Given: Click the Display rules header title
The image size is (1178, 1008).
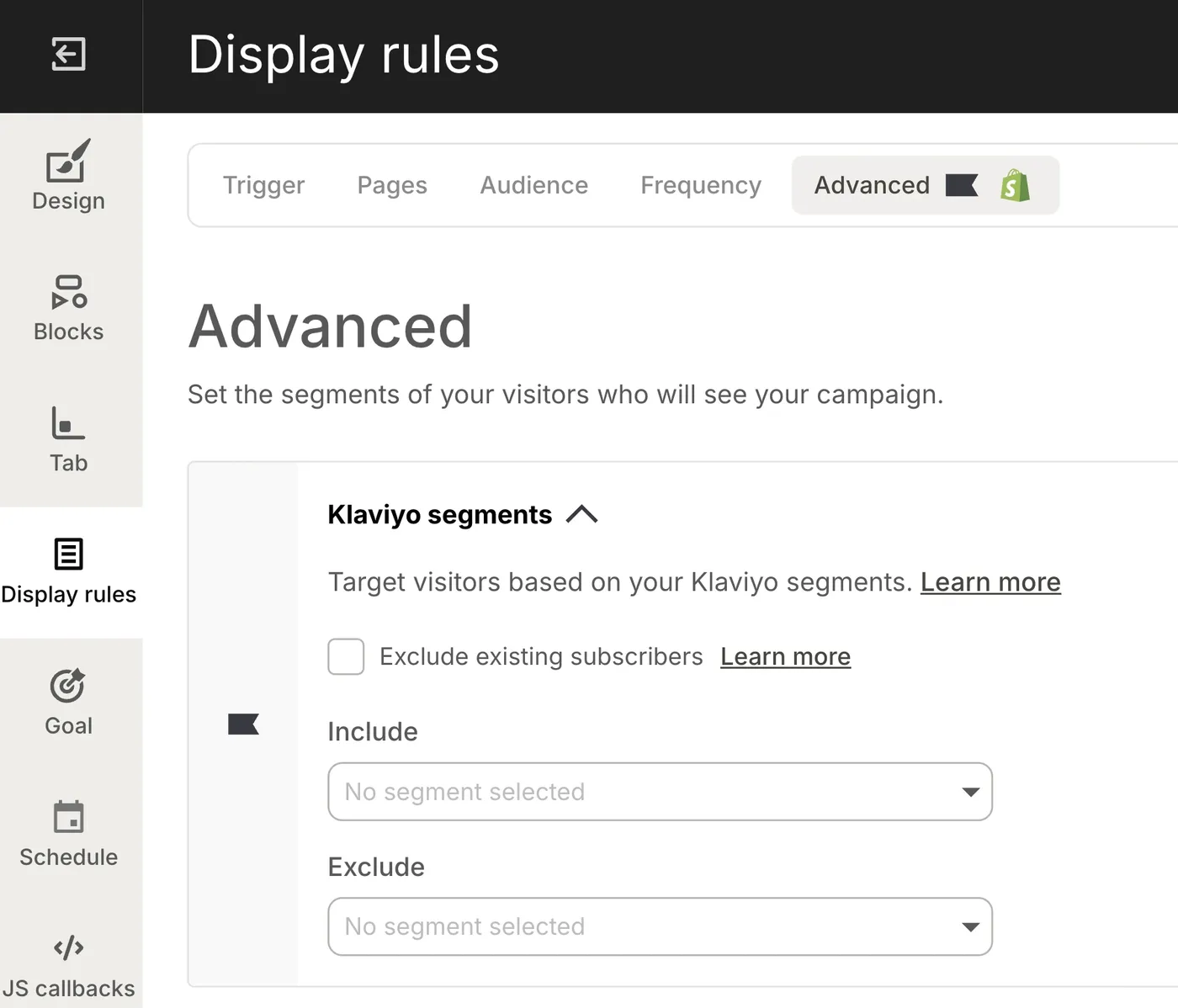Looking at the screenshot, I should click(343, 55).
